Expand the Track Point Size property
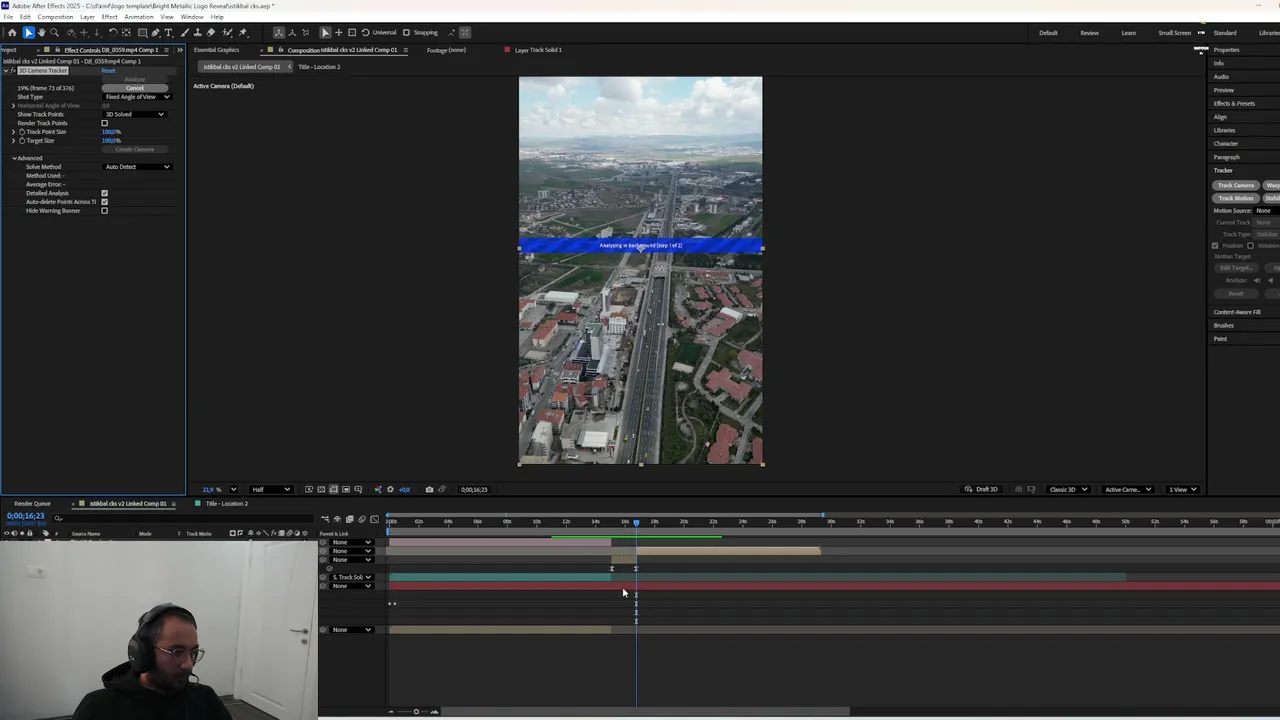The image size is (1280, 720). coord(14,132)
